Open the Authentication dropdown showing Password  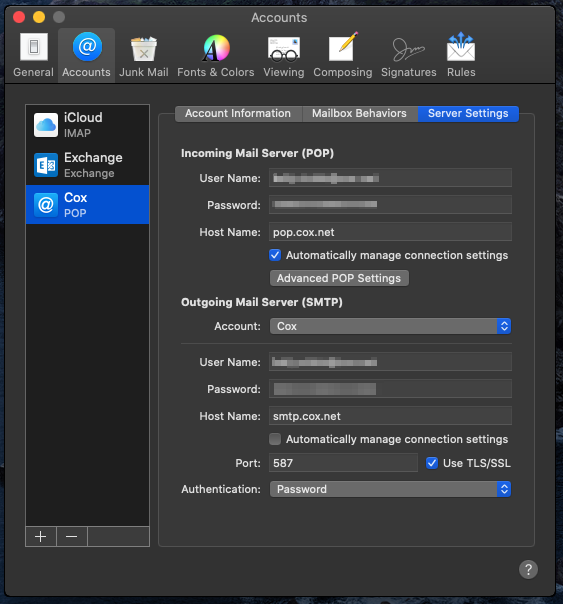pyautogui.click(x=390, y=489)
